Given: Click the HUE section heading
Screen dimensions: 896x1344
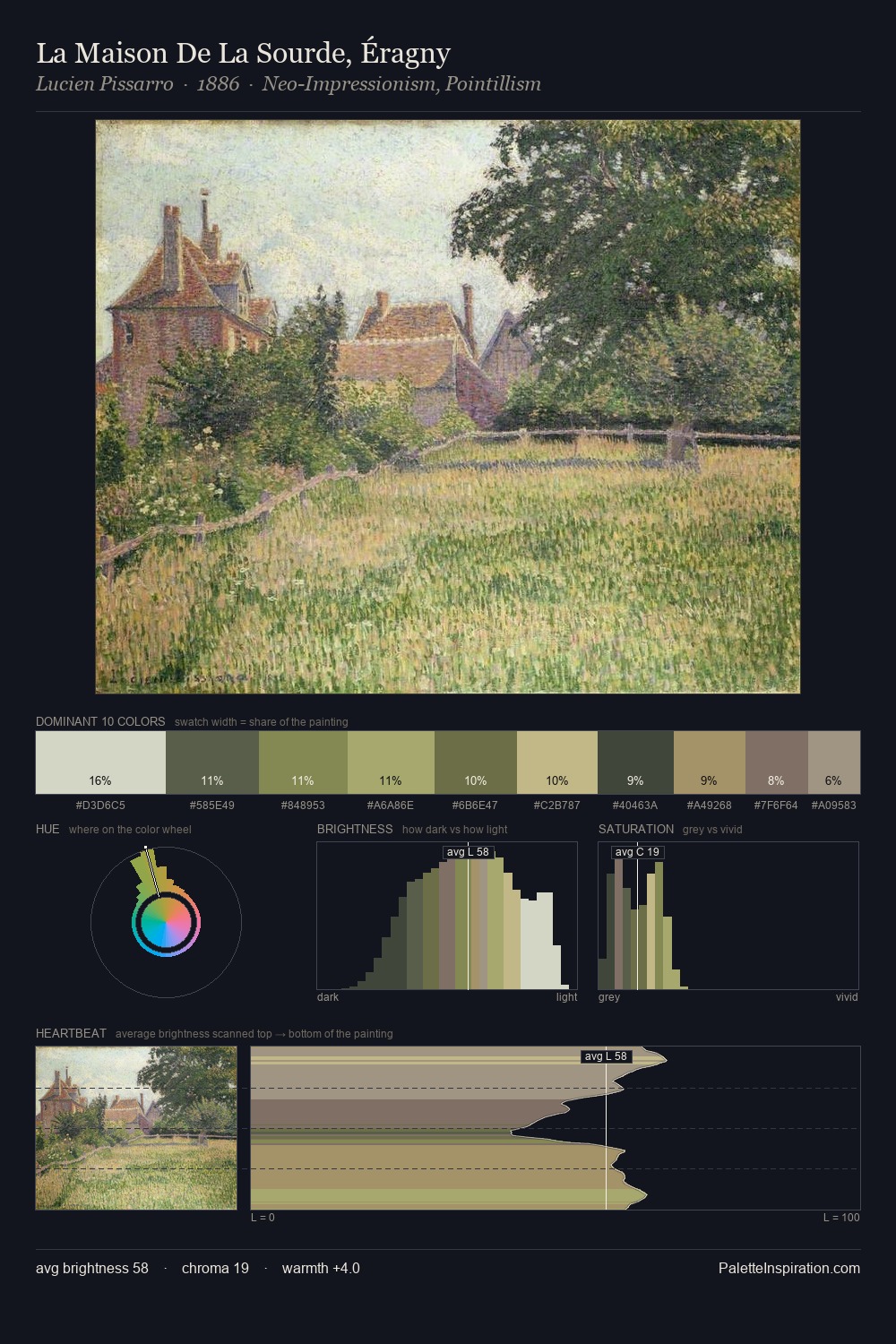Looking at the screenshot, I should [x=47, y=829].
